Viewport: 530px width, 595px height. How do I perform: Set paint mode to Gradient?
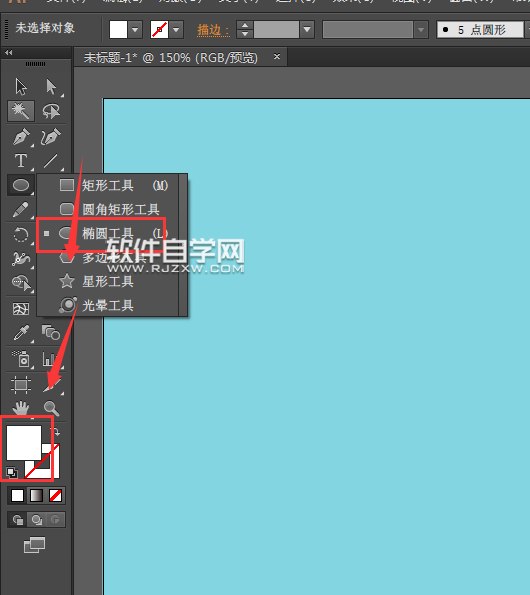click(x=36, y=496)
